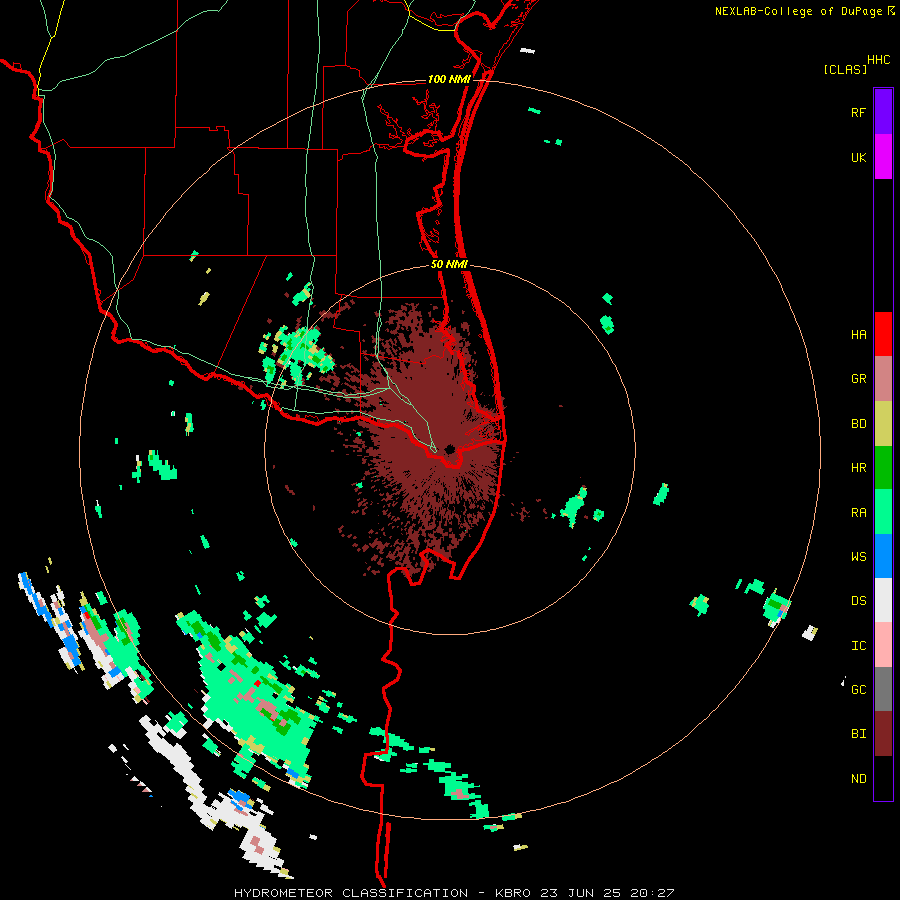Pick the dark green HR legend swatch
The height and width of the screenshot is (900, 900).
(883, 468)
